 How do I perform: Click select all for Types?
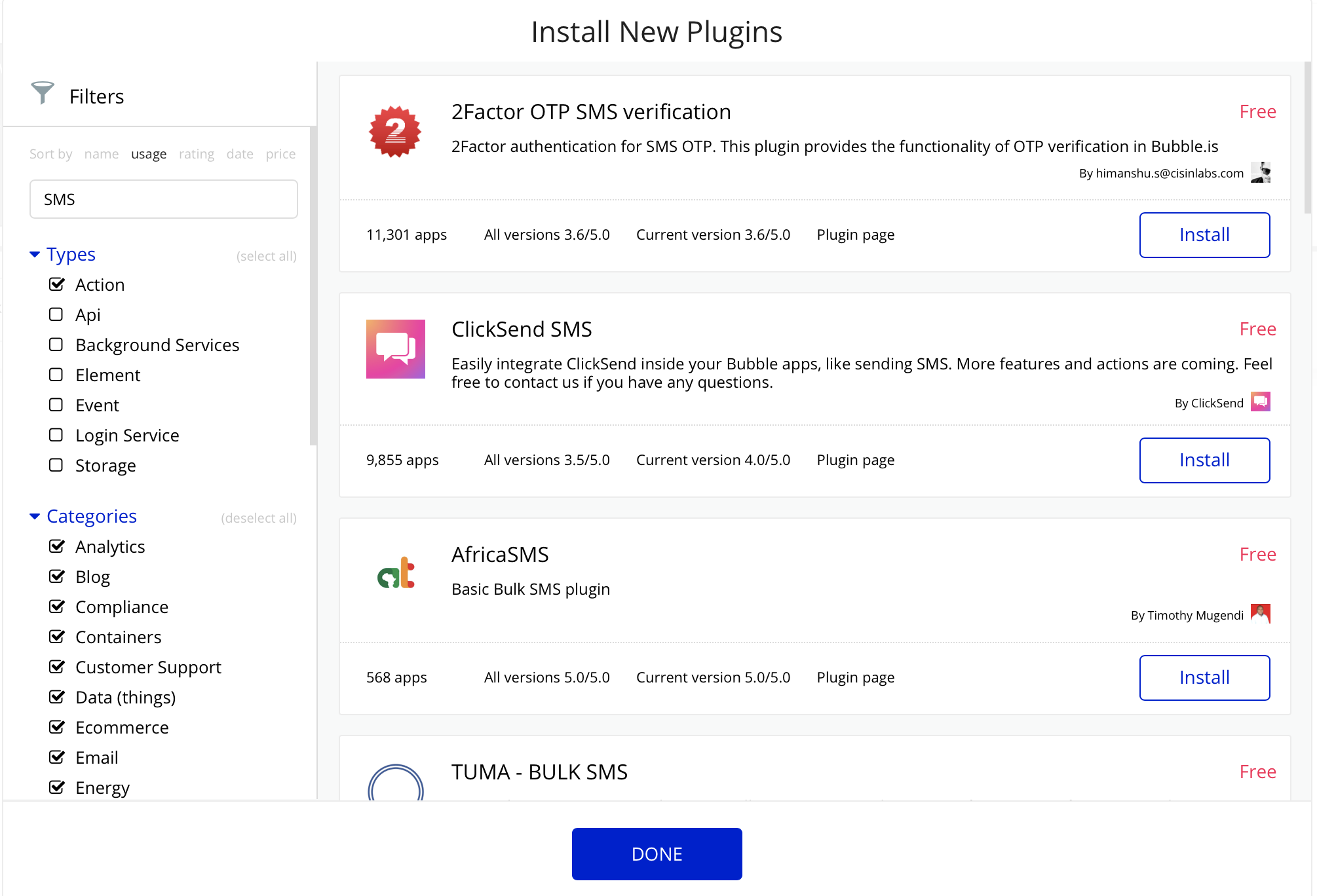pos(267,256)
